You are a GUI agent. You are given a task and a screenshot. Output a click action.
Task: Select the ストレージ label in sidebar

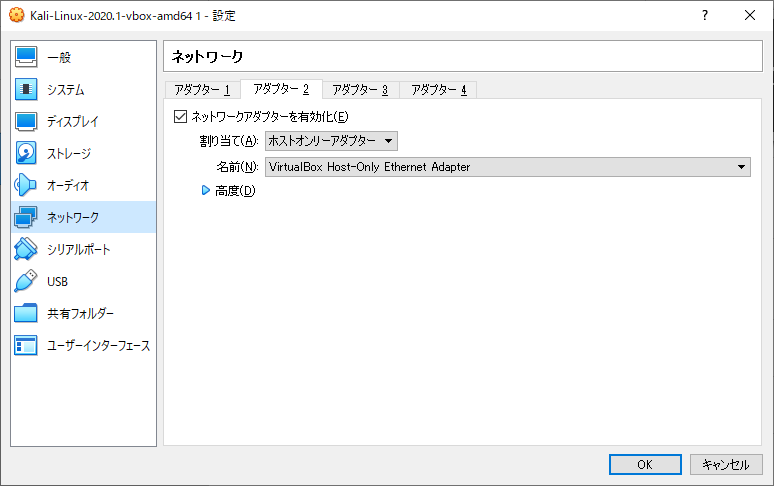coord(69,153)
